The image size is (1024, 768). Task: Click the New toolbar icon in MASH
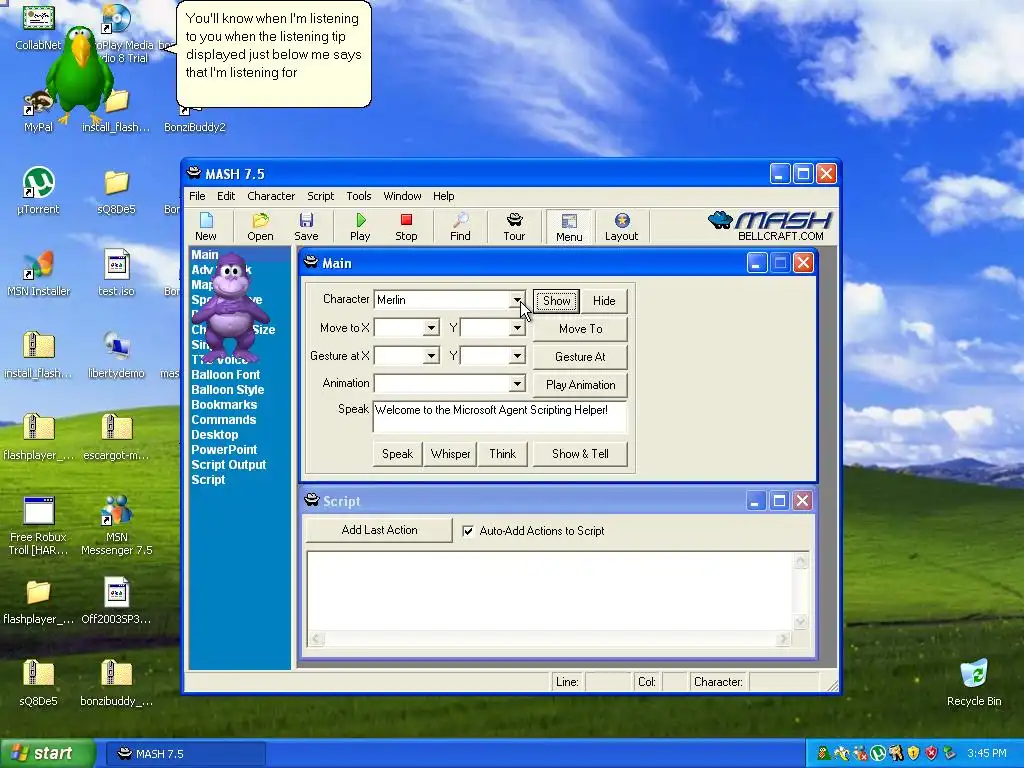tap(206, 227)
